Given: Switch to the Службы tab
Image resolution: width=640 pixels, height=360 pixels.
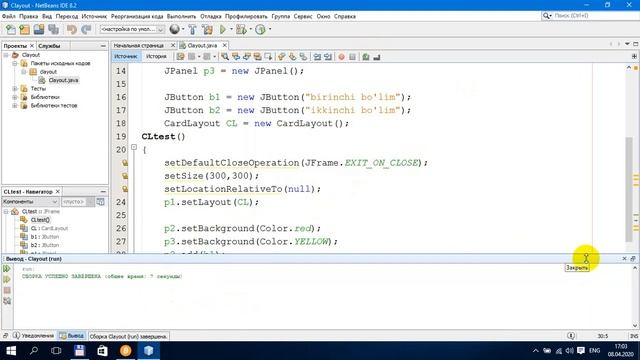Looking at the screenshot, I should pos(49,46).
